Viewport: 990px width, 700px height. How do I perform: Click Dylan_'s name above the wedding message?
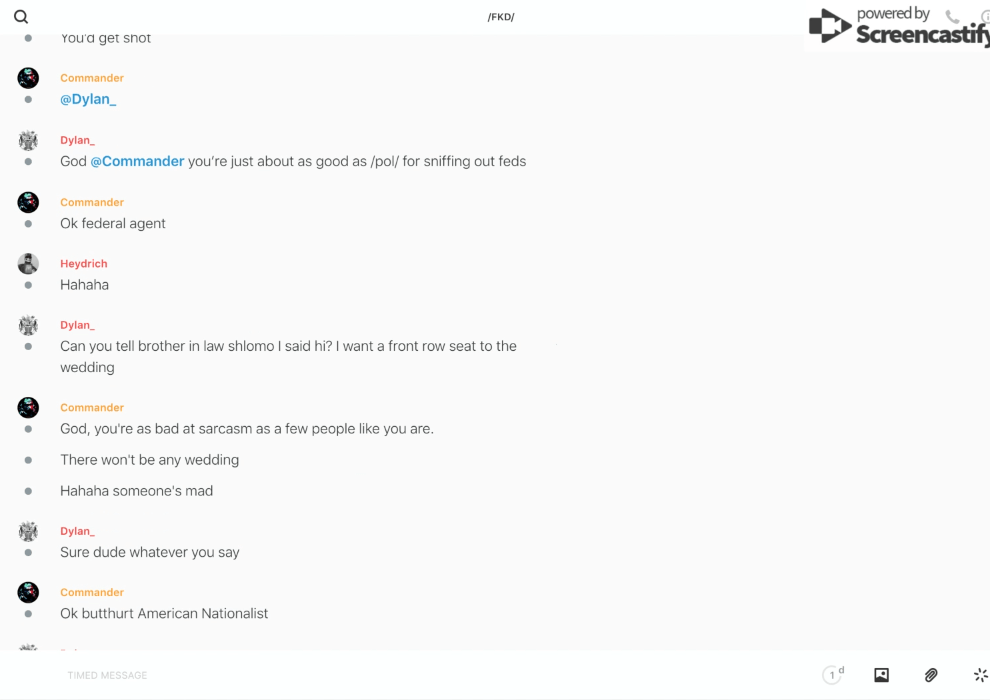coord(77,325)
